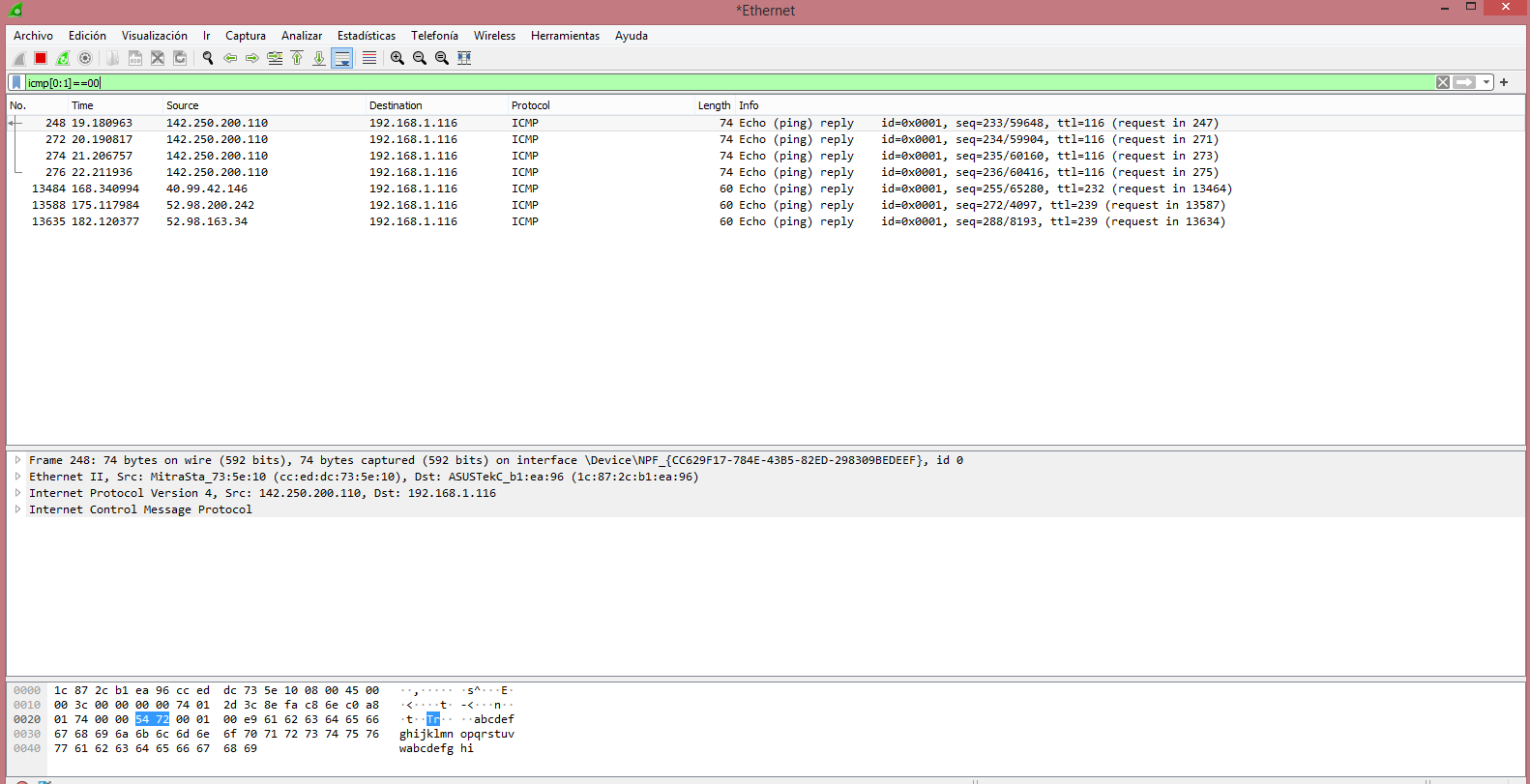Open the Ayuda menu
1530x784 pixels.
coord(632,36)
